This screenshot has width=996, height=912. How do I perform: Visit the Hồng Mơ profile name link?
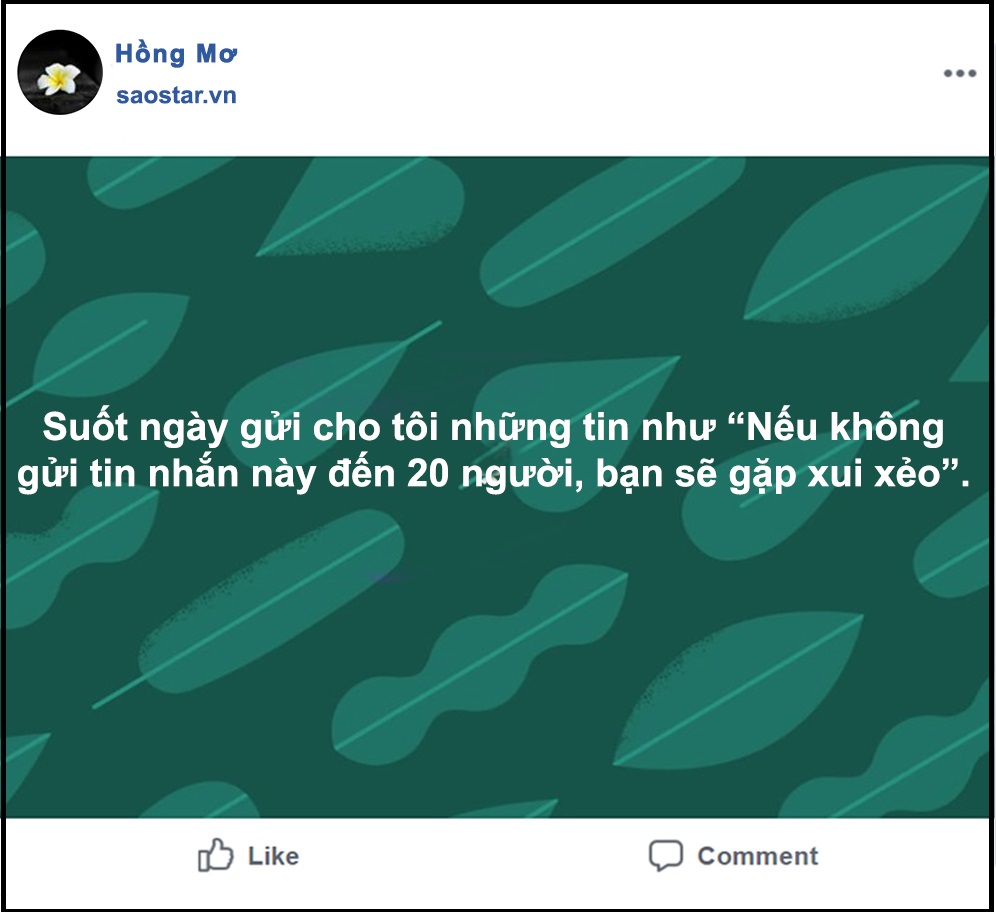[x=176, y=54]
